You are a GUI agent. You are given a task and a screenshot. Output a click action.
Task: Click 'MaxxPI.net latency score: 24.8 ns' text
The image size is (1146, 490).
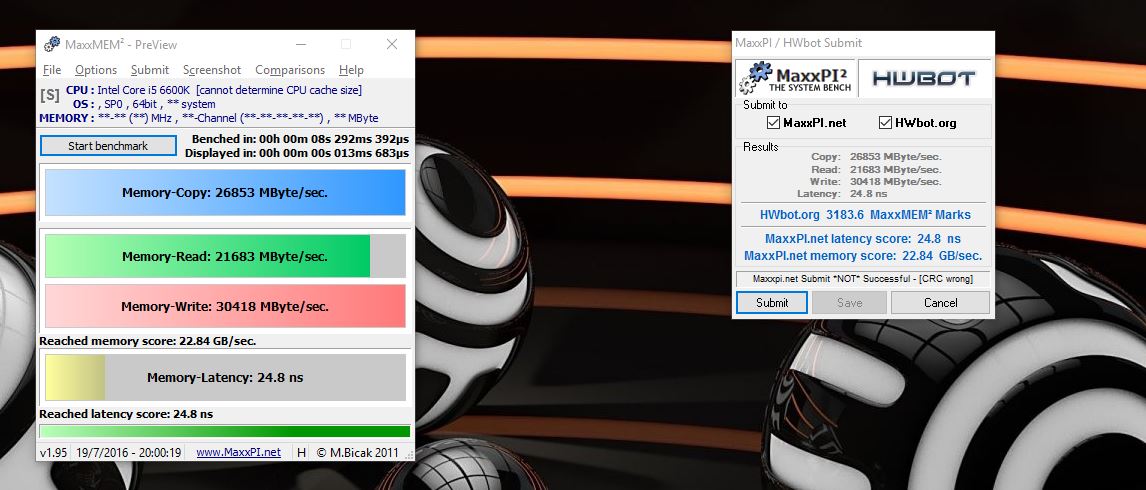(862, 238)
